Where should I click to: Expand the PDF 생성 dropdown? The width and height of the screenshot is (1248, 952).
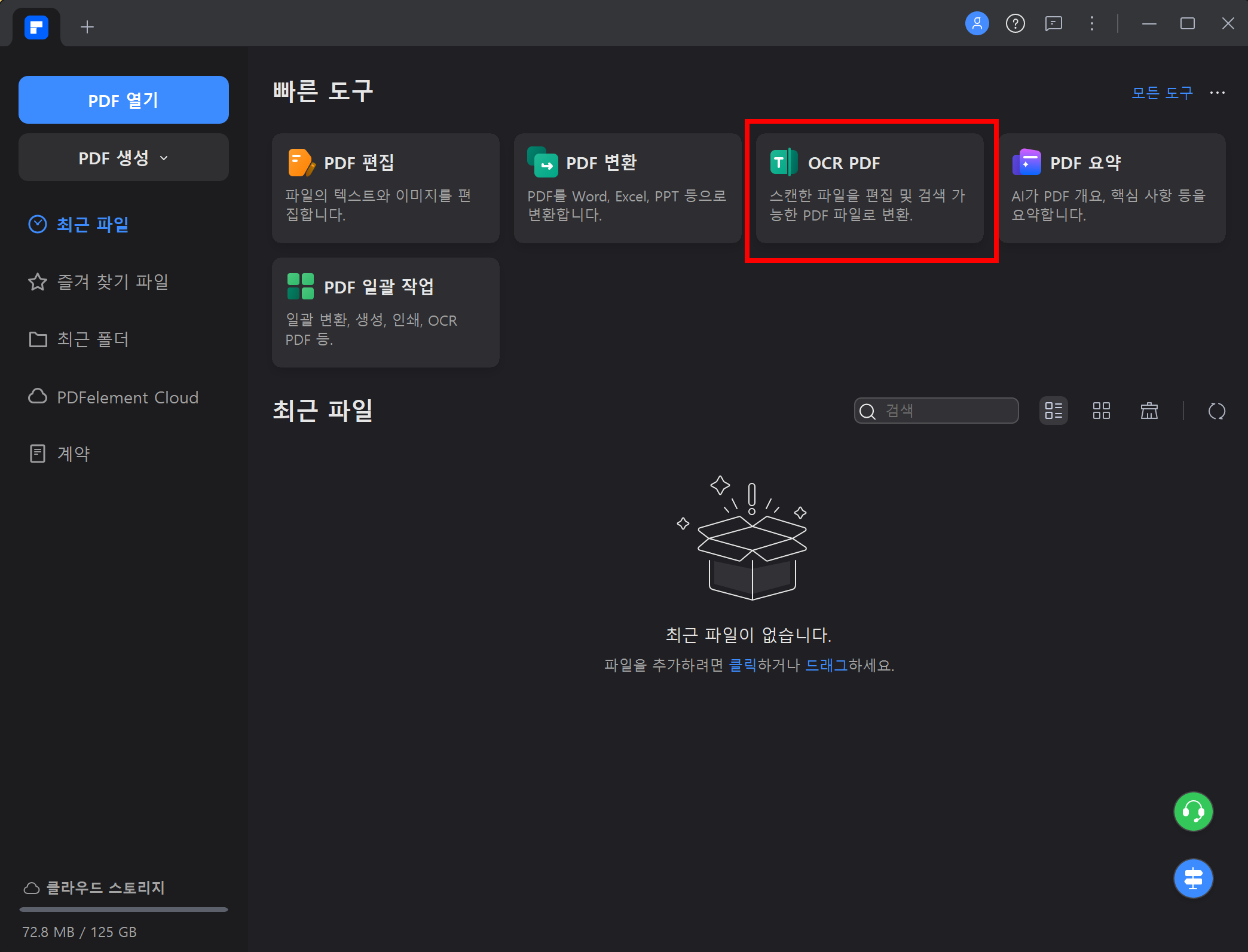point(124,158)
